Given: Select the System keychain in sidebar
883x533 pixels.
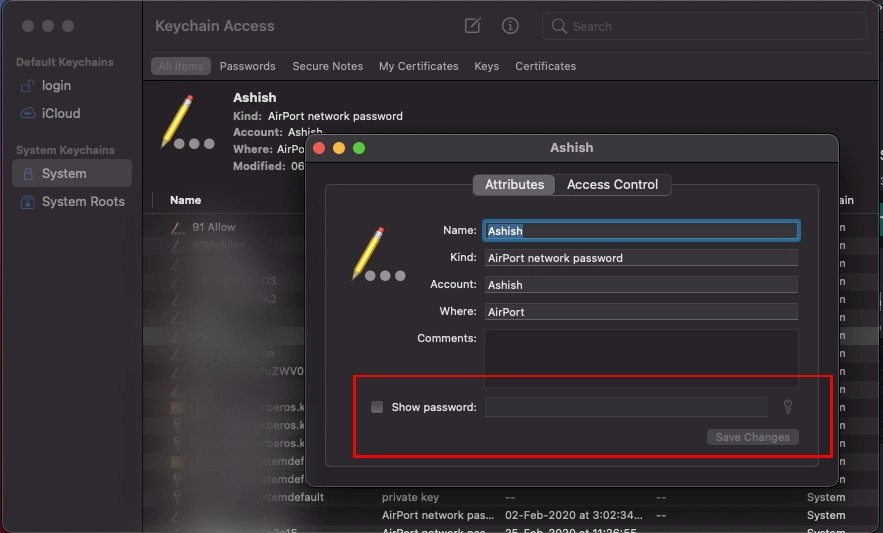Looking at the screenshot, I should click(x=72, y=173).
